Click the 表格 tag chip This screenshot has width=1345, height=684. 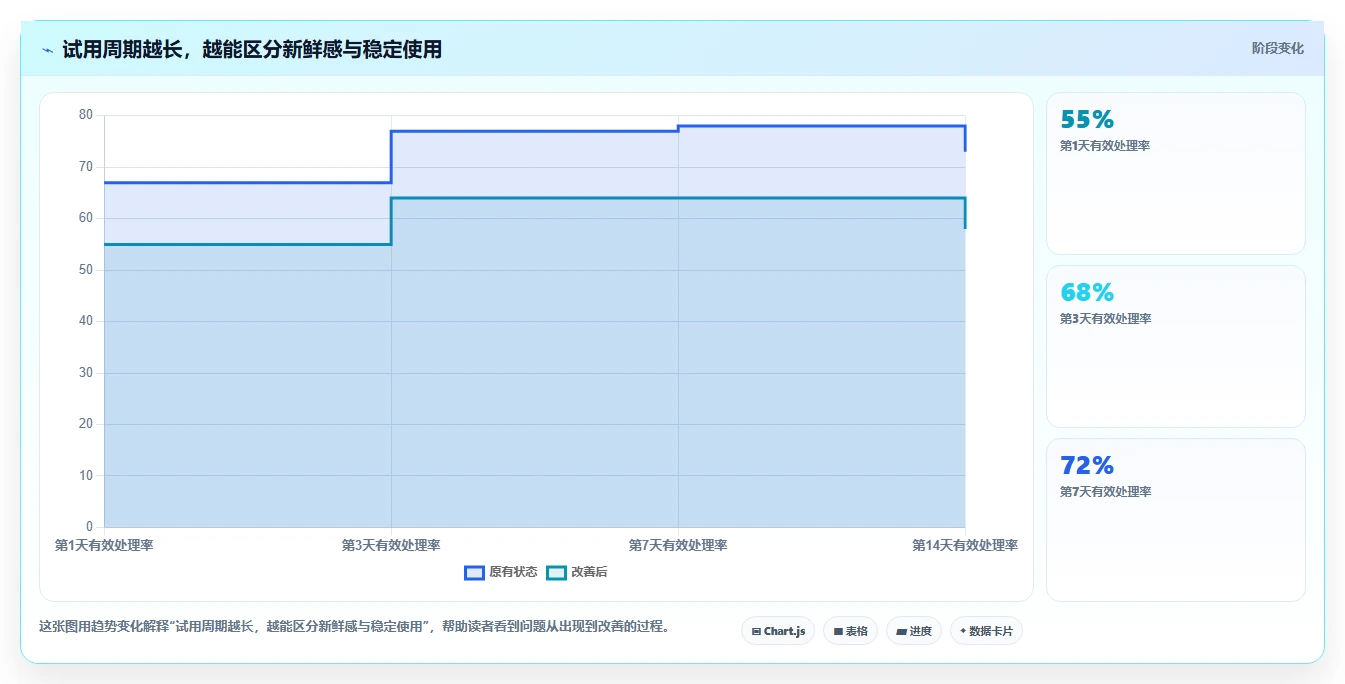pos(850,631)
